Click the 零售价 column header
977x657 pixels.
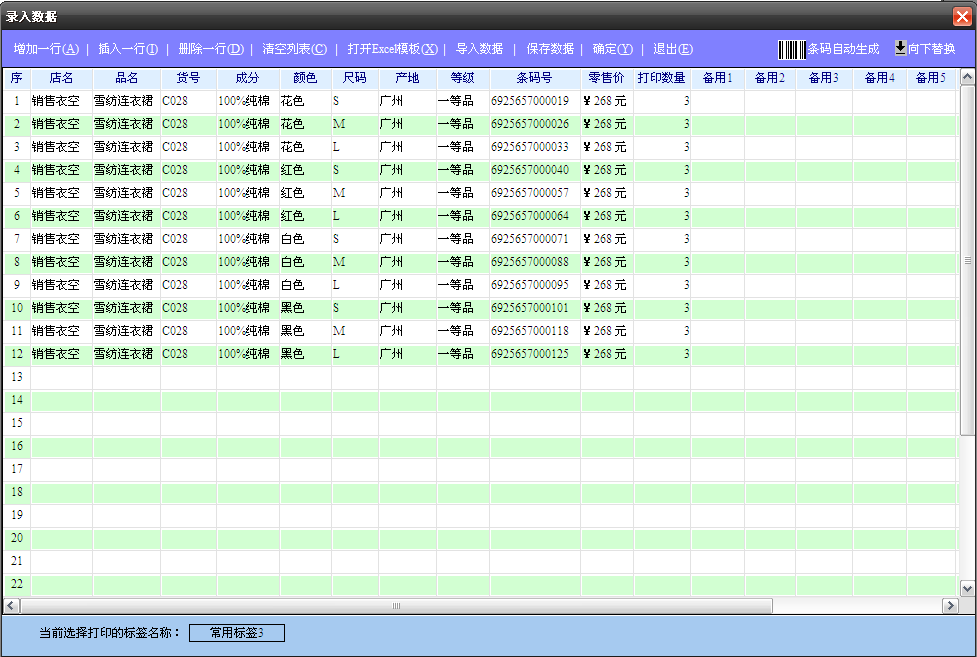(x=606, y=78)
